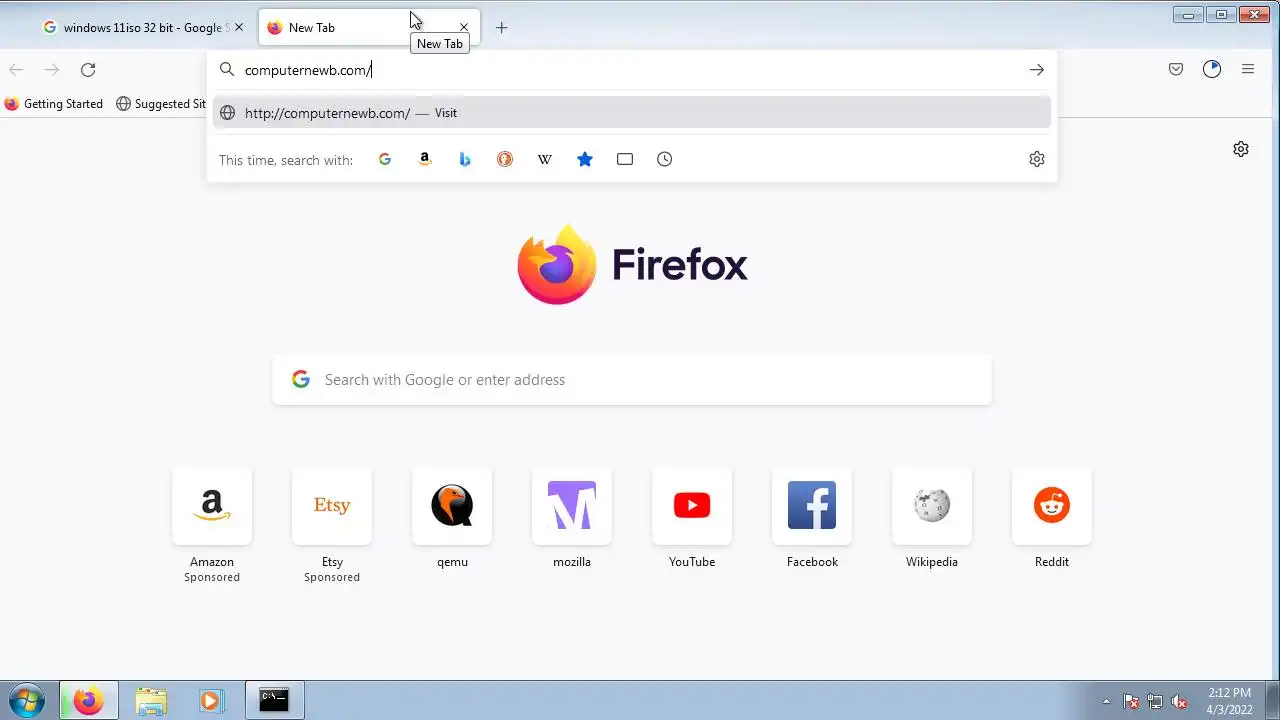The height and width of the screenshot is (720, 1280).
Task: Open the Command Prompt taskbar window
Action: (x=274, y=700)
